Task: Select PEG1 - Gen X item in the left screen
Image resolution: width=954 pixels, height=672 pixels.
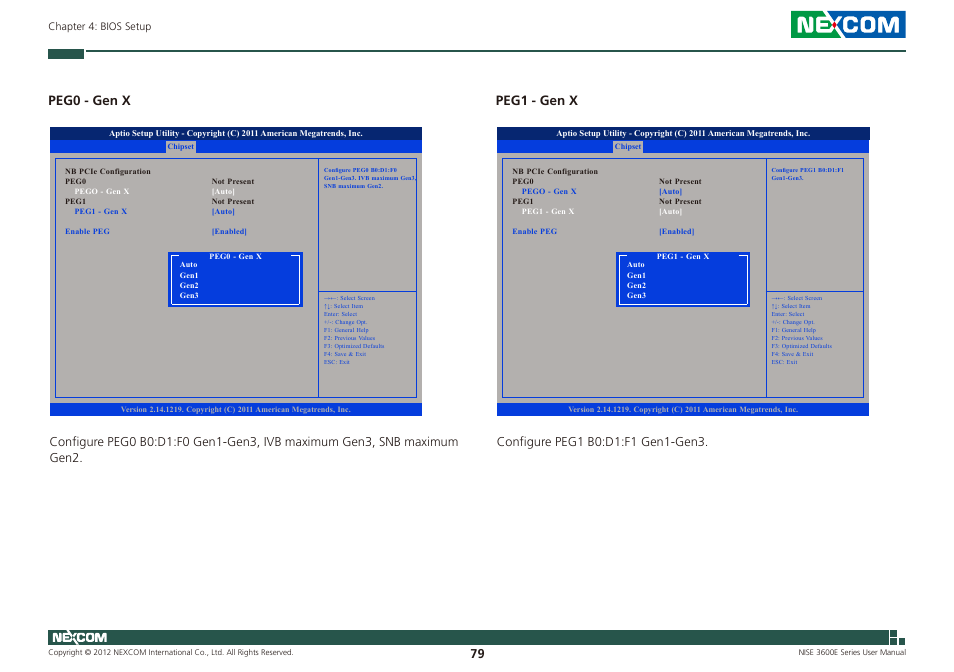Action: coord(101,212)
